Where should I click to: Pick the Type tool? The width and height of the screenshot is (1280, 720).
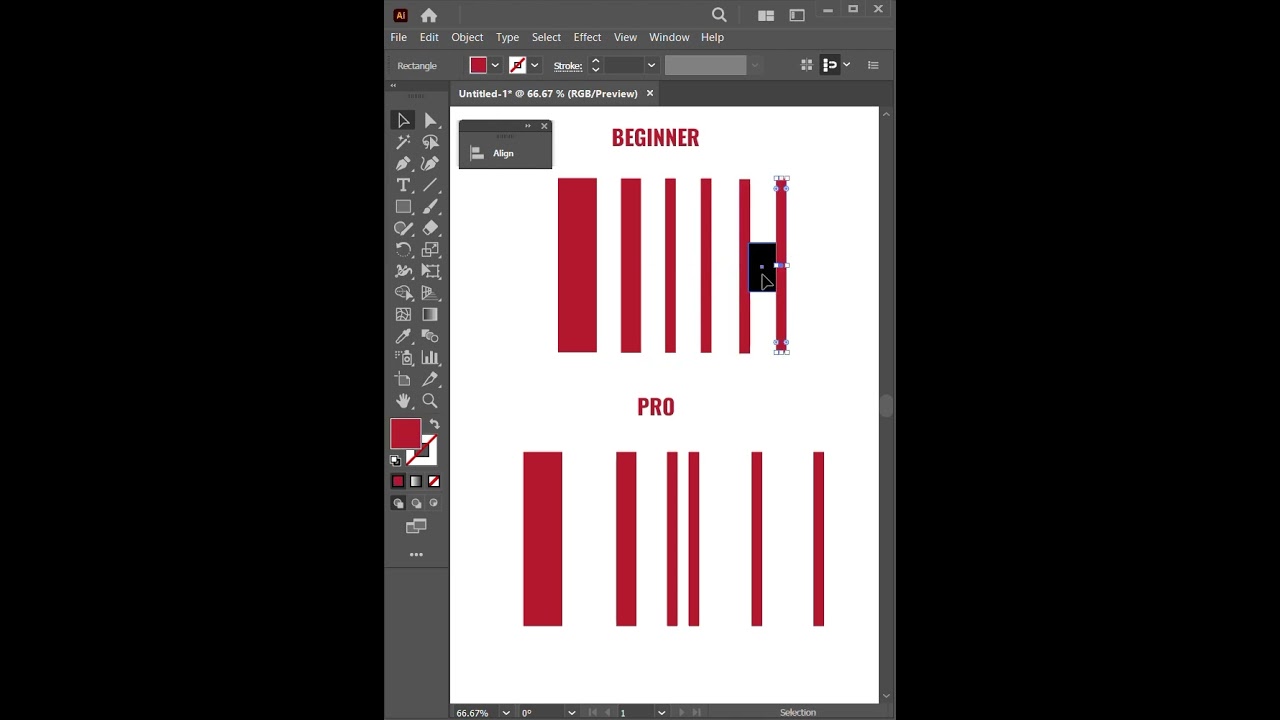(403, 185)
